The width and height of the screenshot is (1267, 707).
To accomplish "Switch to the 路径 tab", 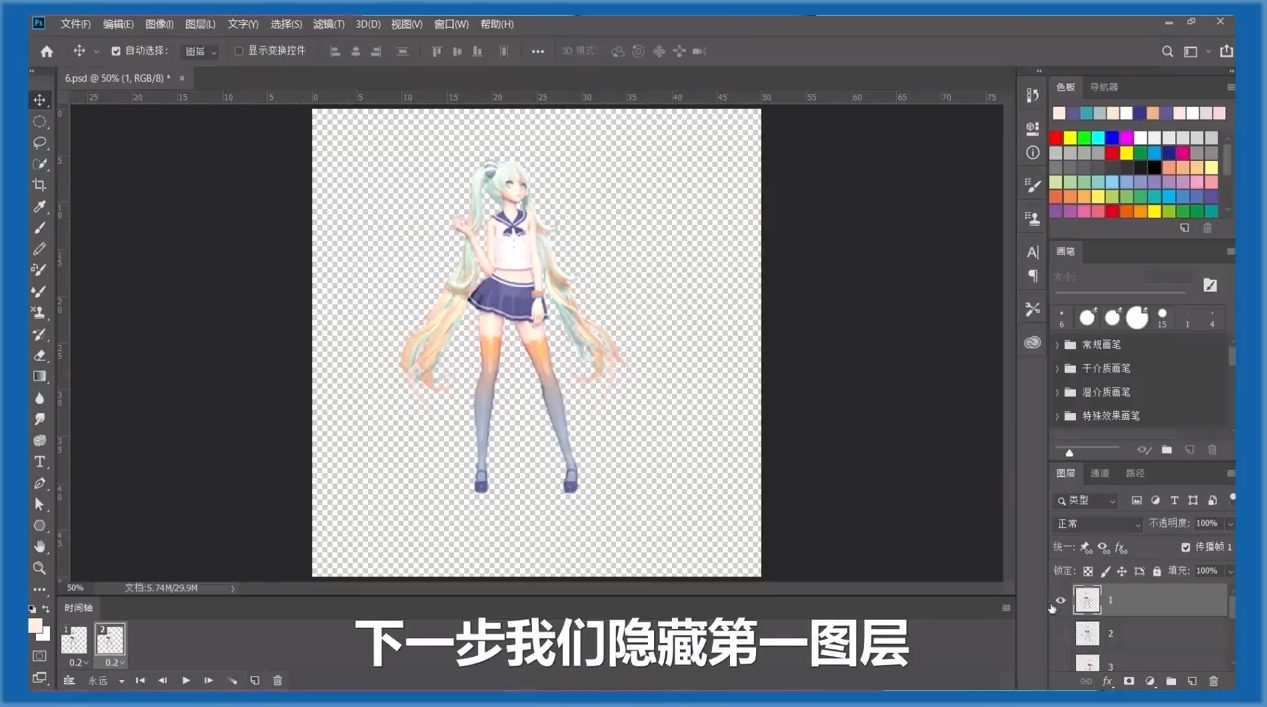I will 1135,474.
